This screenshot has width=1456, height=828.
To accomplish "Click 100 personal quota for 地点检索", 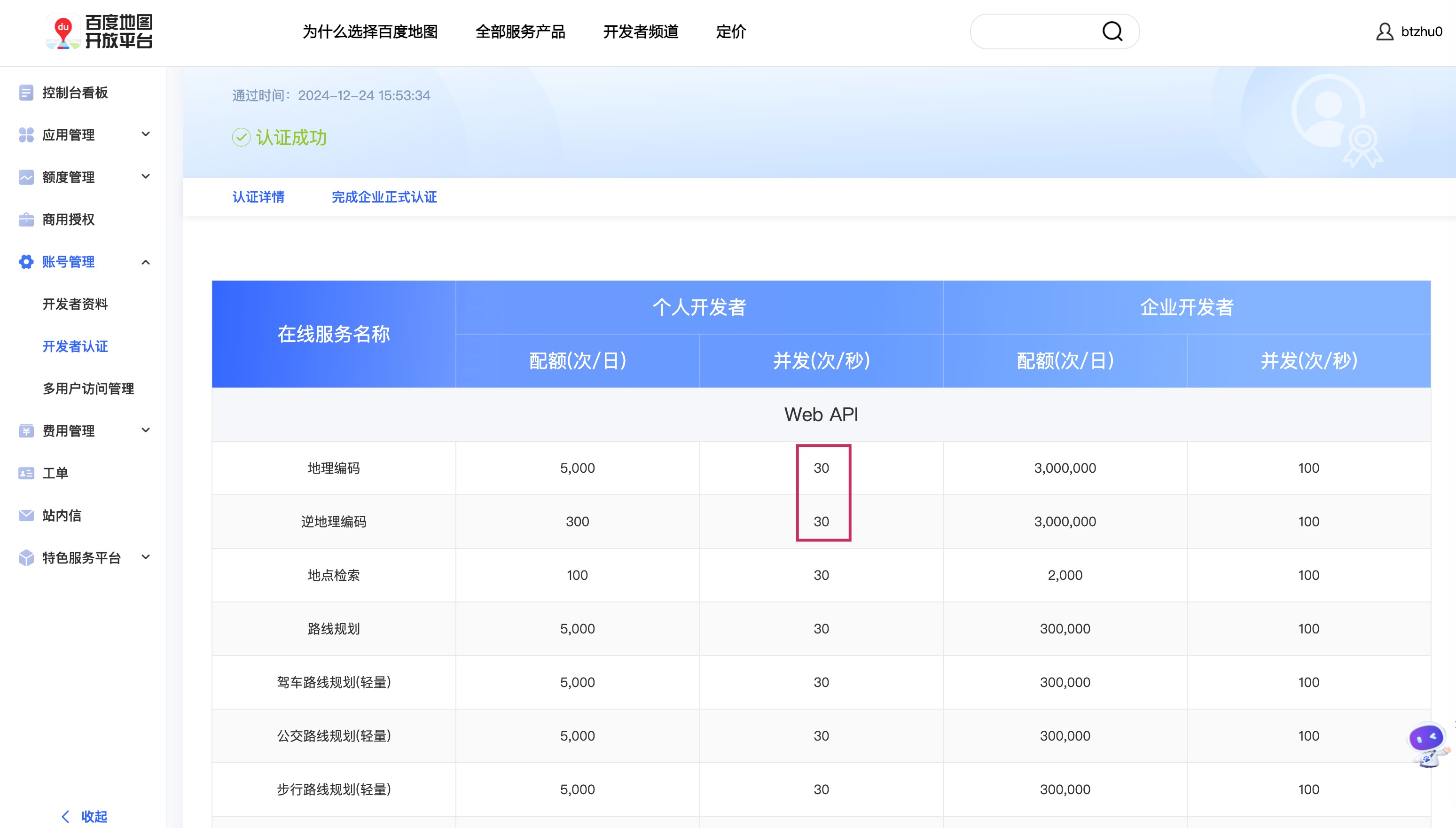I will tap(577, 575).
